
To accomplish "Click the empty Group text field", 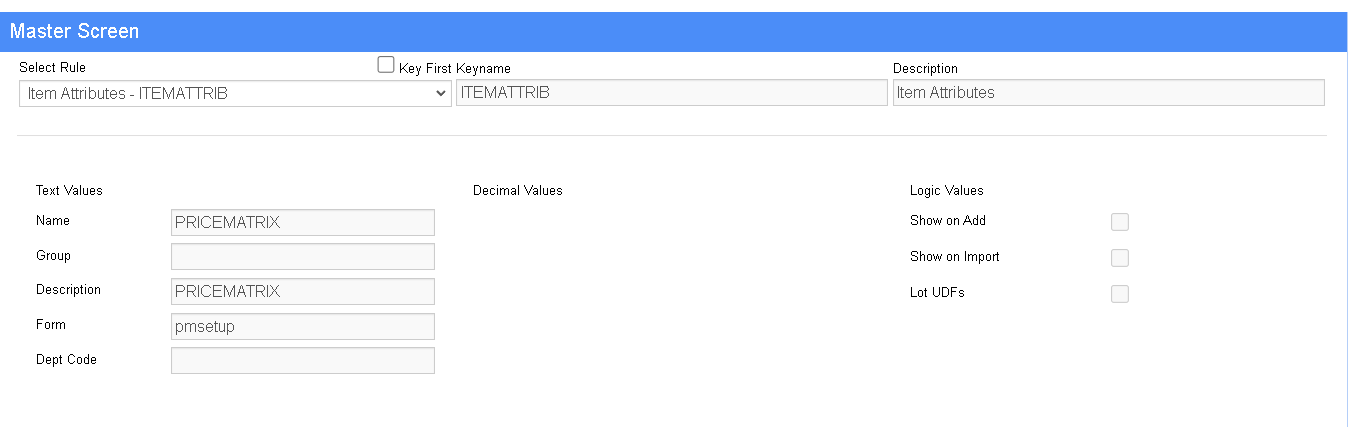I will pos(303,257).
